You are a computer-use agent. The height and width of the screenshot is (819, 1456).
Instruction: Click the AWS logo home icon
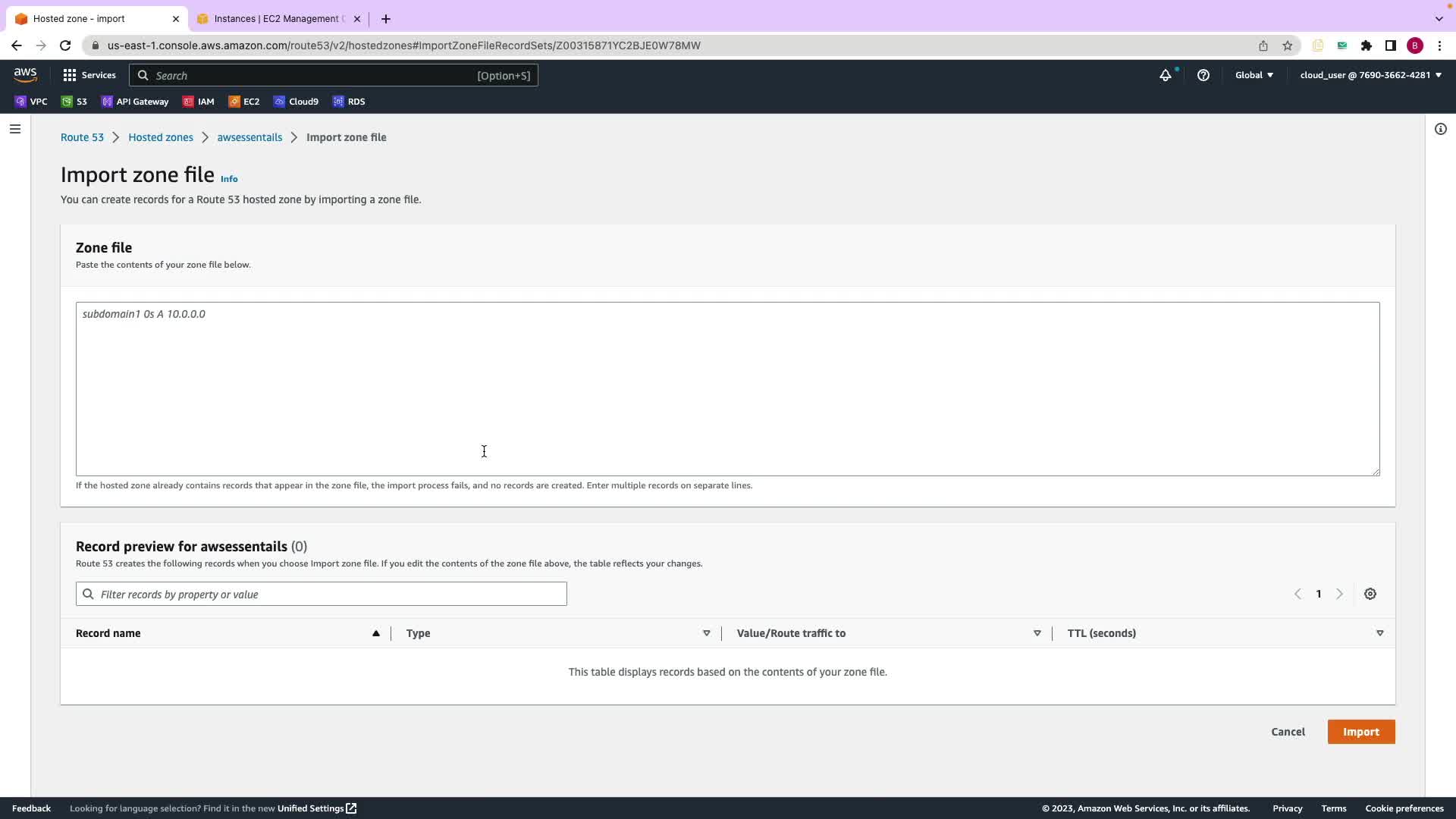[25, 74]
